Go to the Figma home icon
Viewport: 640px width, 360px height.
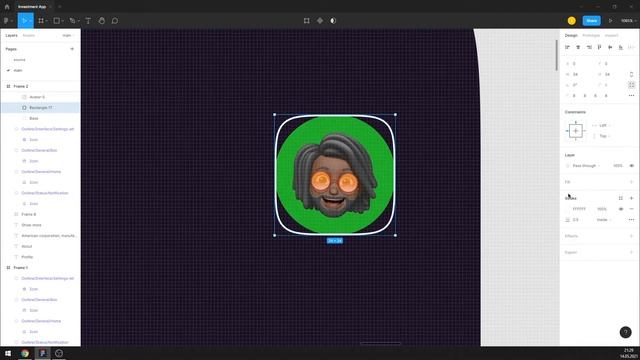[x=7, y=7]
